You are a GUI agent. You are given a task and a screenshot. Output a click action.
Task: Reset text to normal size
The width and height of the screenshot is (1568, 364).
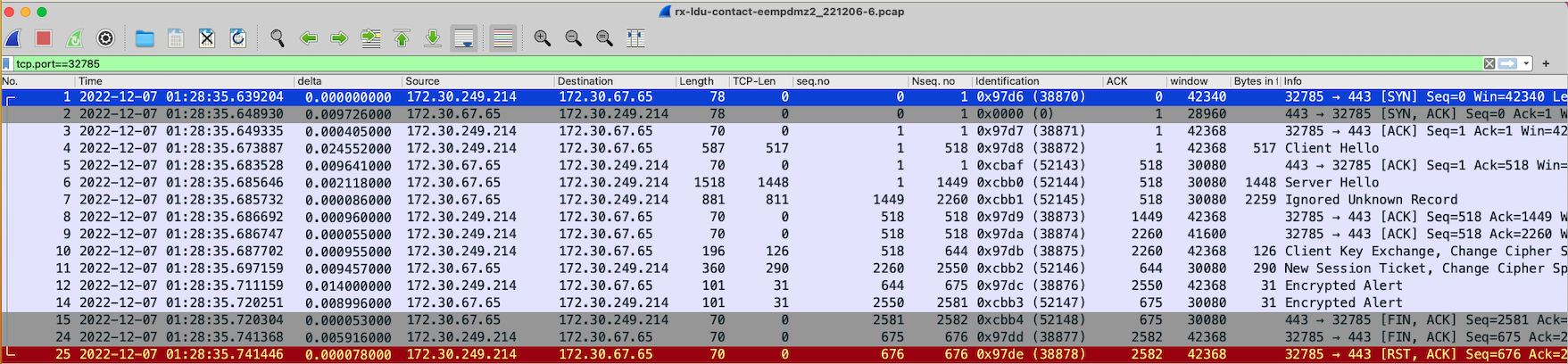click(x=604, y=38)
